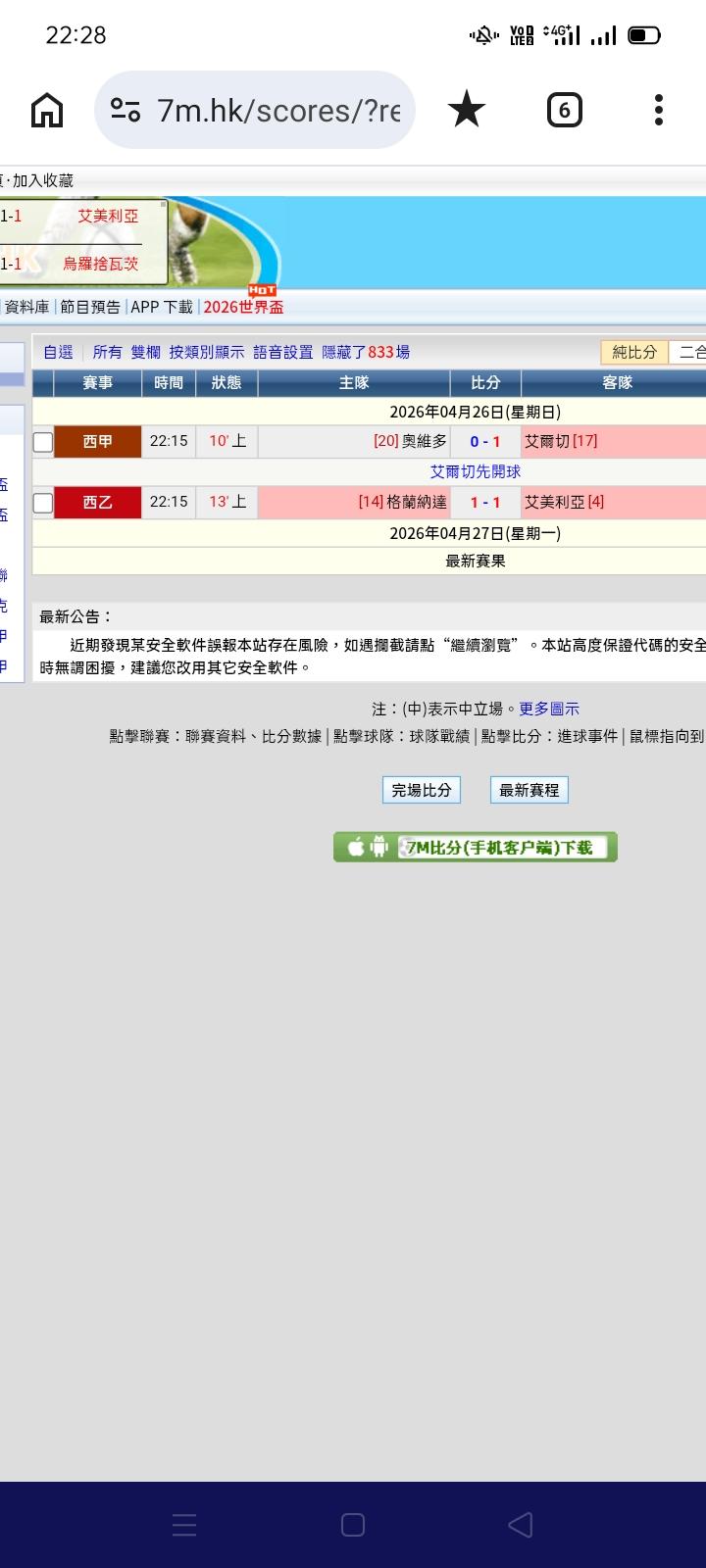706x1568 pixels.
Task: Bookmark page with the star icon
Action: (x=467, y=110)
